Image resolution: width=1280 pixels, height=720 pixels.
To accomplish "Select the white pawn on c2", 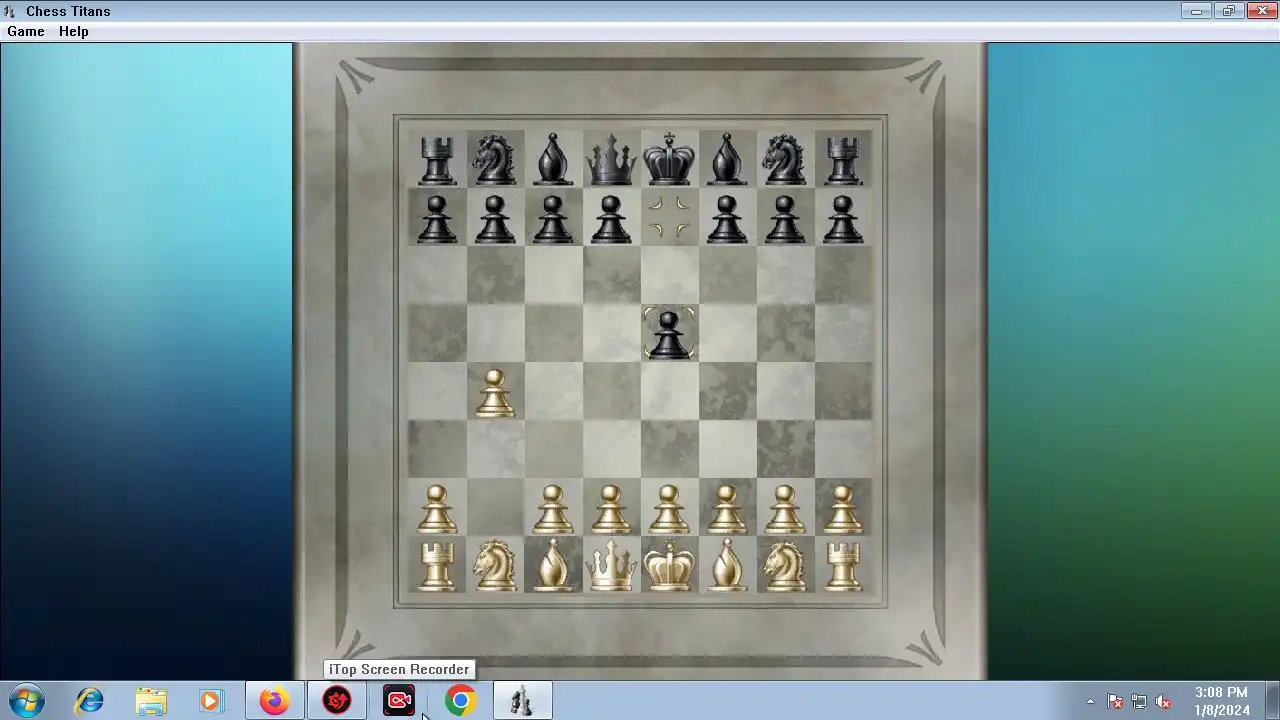I will [553, 509].
